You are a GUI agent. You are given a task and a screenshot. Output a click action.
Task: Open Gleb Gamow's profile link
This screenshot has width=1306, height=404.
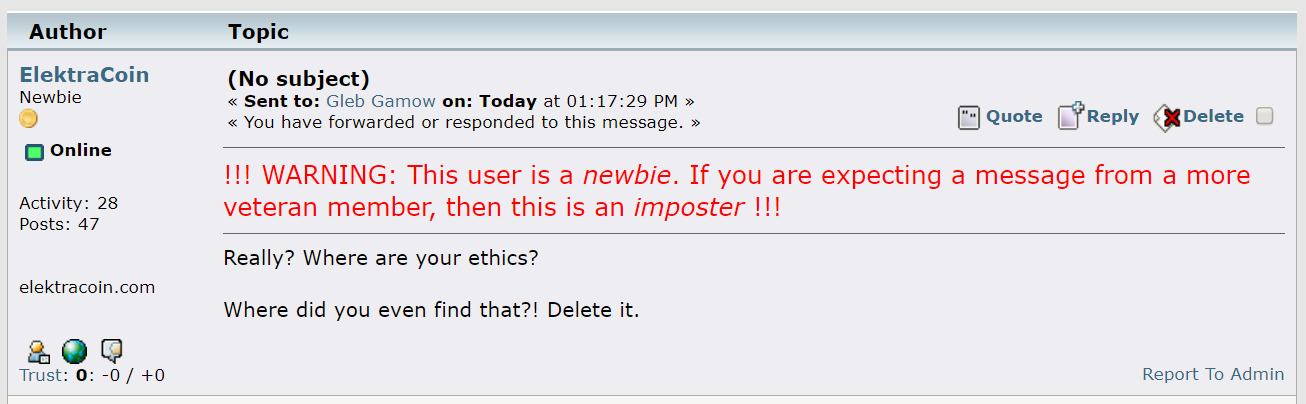point(381,101)
